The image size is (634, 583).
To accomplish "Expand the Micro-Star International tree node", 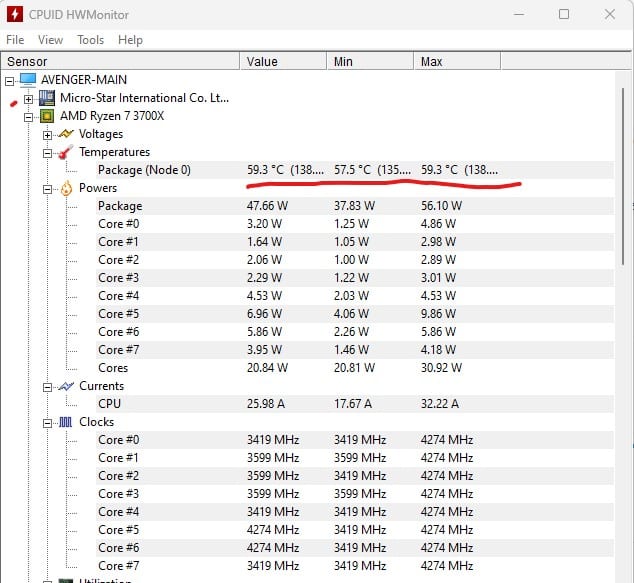I will pyautogui.click(x=29, y=98).
